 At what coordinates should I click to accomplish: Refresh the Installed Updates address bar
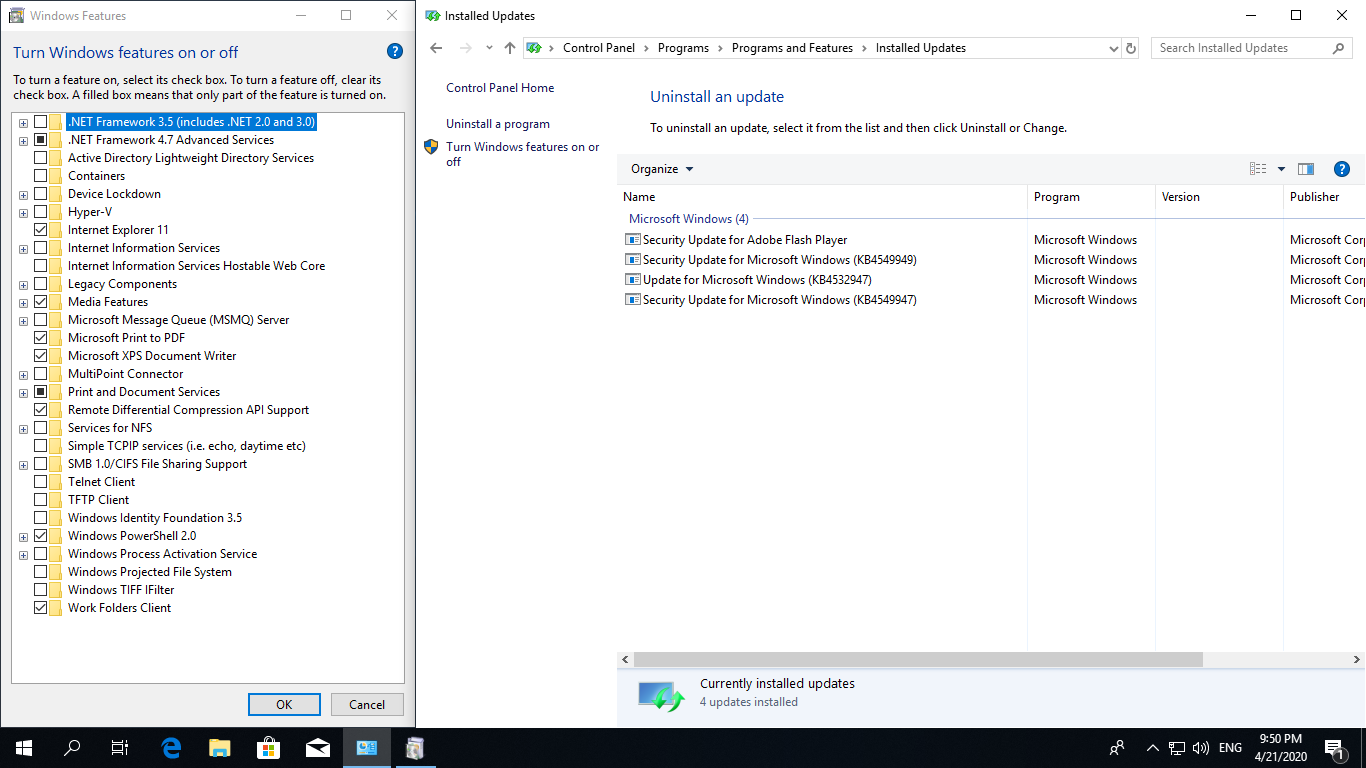tap(1131, 48)
